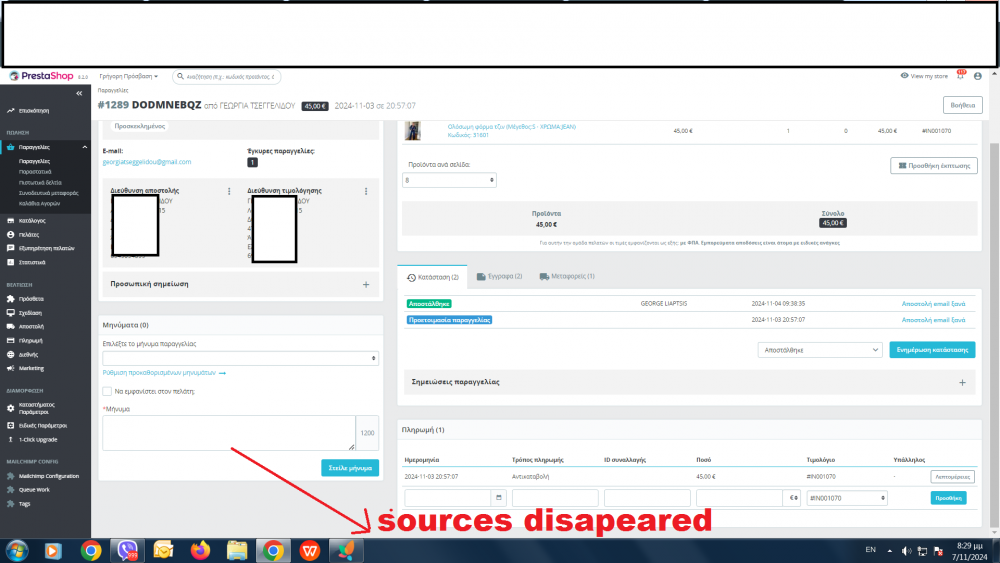Show hidden system tray icons arrow
The width and height of the screenshot is (1000, 563).
tap(890, 551)
